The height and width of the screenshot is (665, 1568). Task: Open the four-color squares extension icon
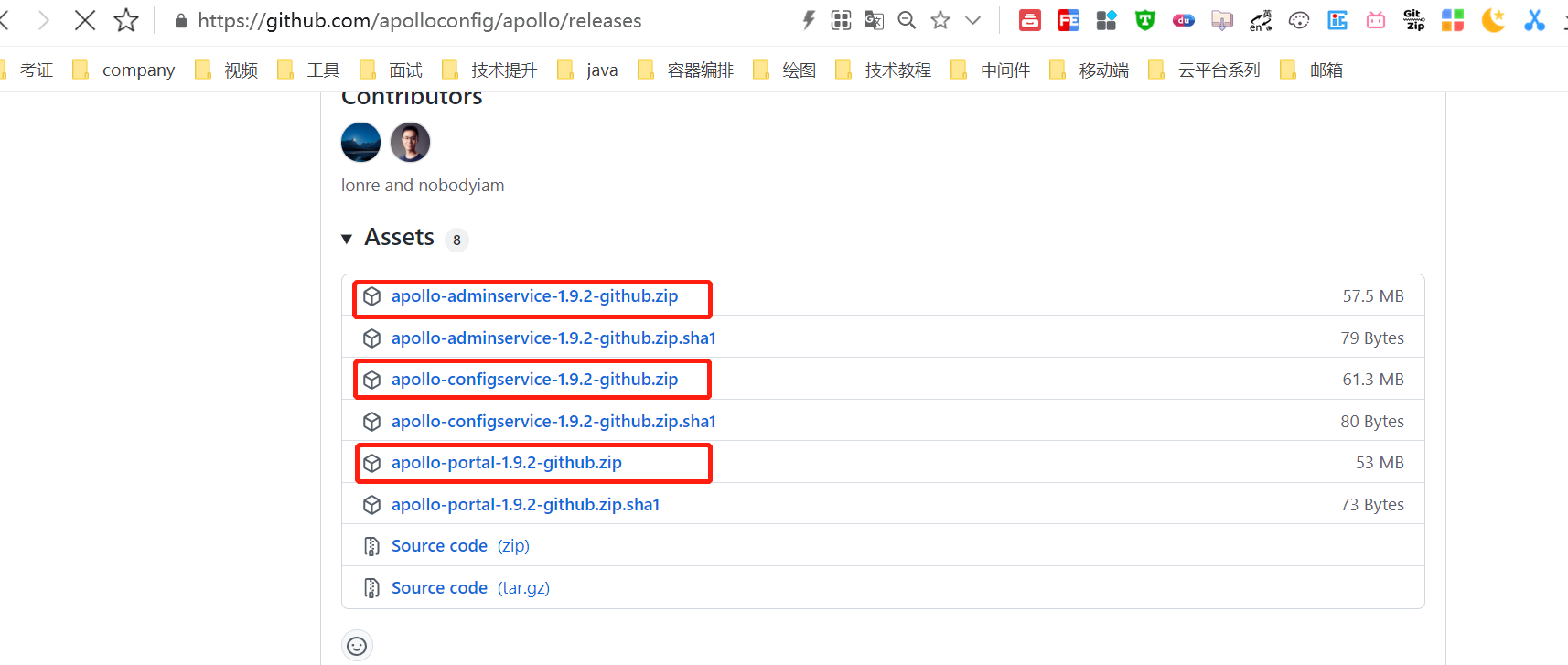click(1453, 20)
